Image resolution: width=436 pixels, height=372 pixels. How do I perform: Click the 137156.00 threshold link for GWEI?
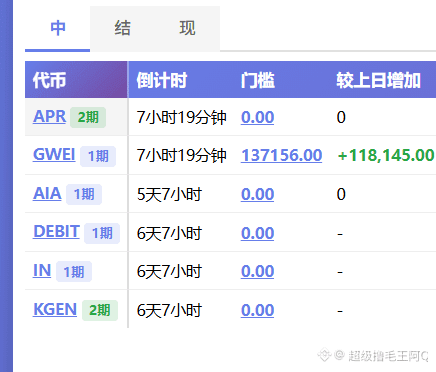282,155
